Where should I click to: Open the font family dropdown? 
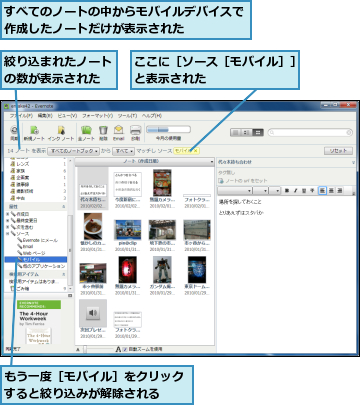235,191
